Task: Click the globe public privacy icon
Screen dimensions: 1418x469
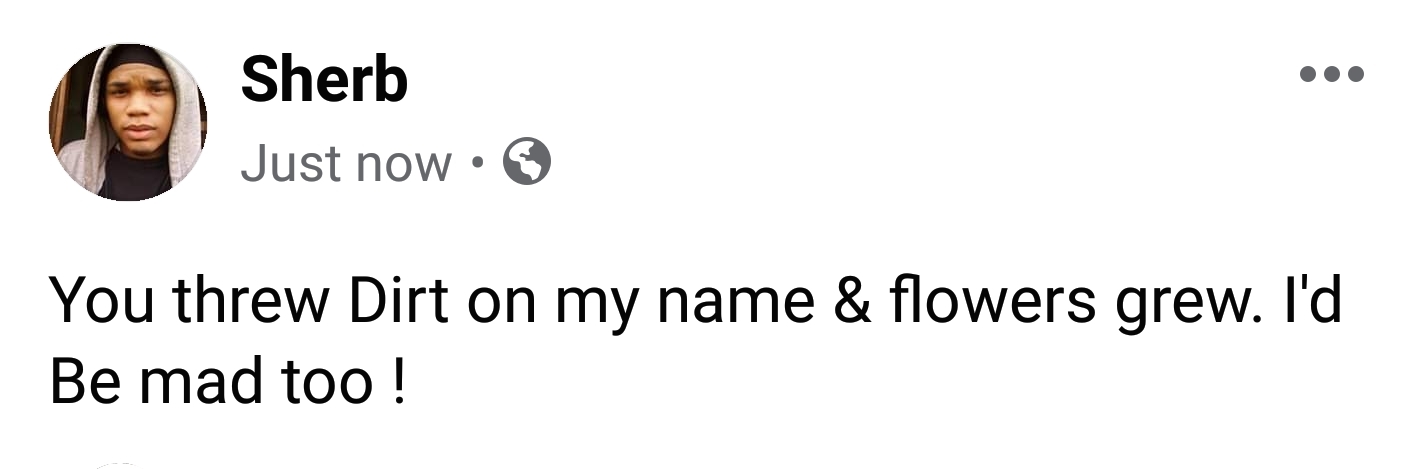Action: pos(526,161)
